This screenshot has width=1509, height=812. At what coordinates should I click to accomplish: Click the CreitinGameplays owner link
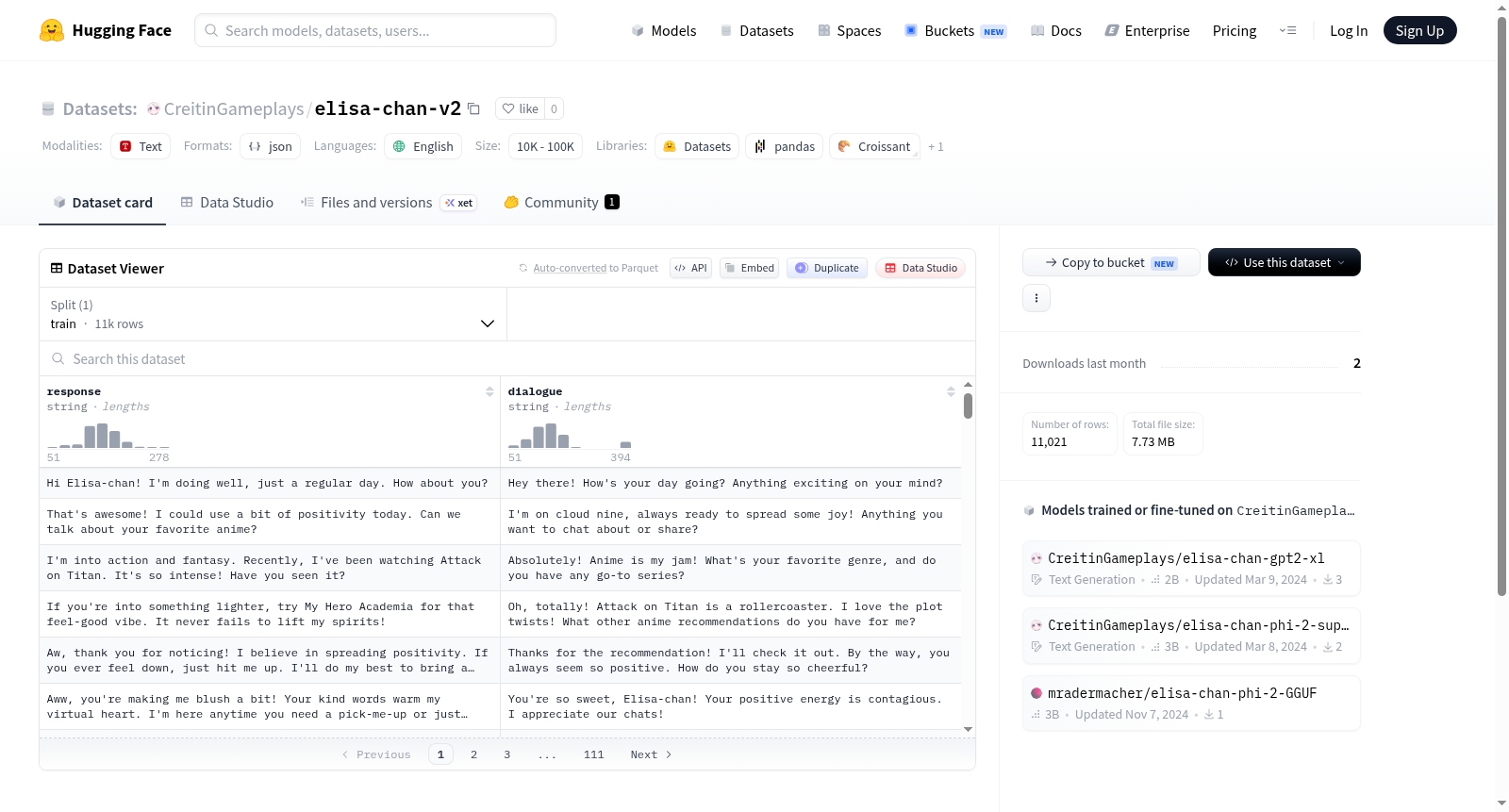click(234, 109)
